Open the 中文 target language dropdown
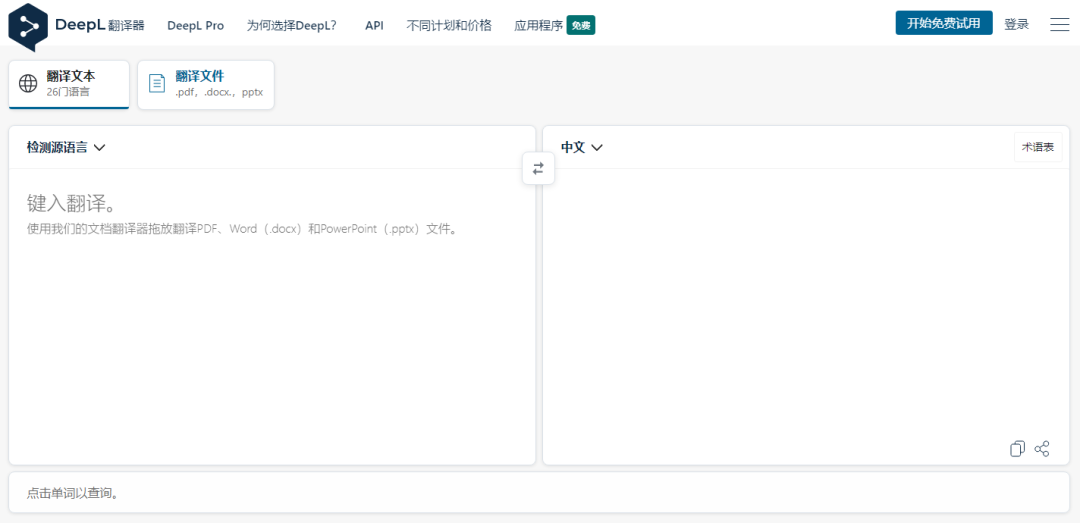This screenshot has height=523, width=1080. pyautogui.click(x=582, y=147)
